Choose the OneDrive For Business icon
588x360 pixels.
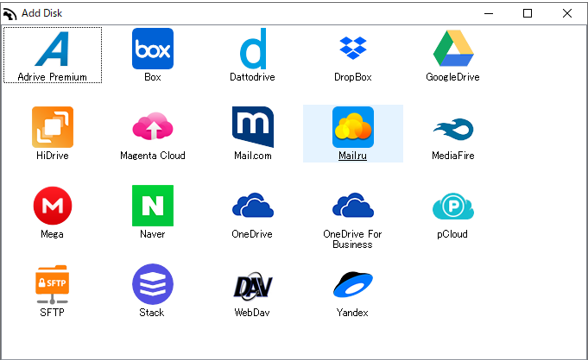[x=353, y=205]
